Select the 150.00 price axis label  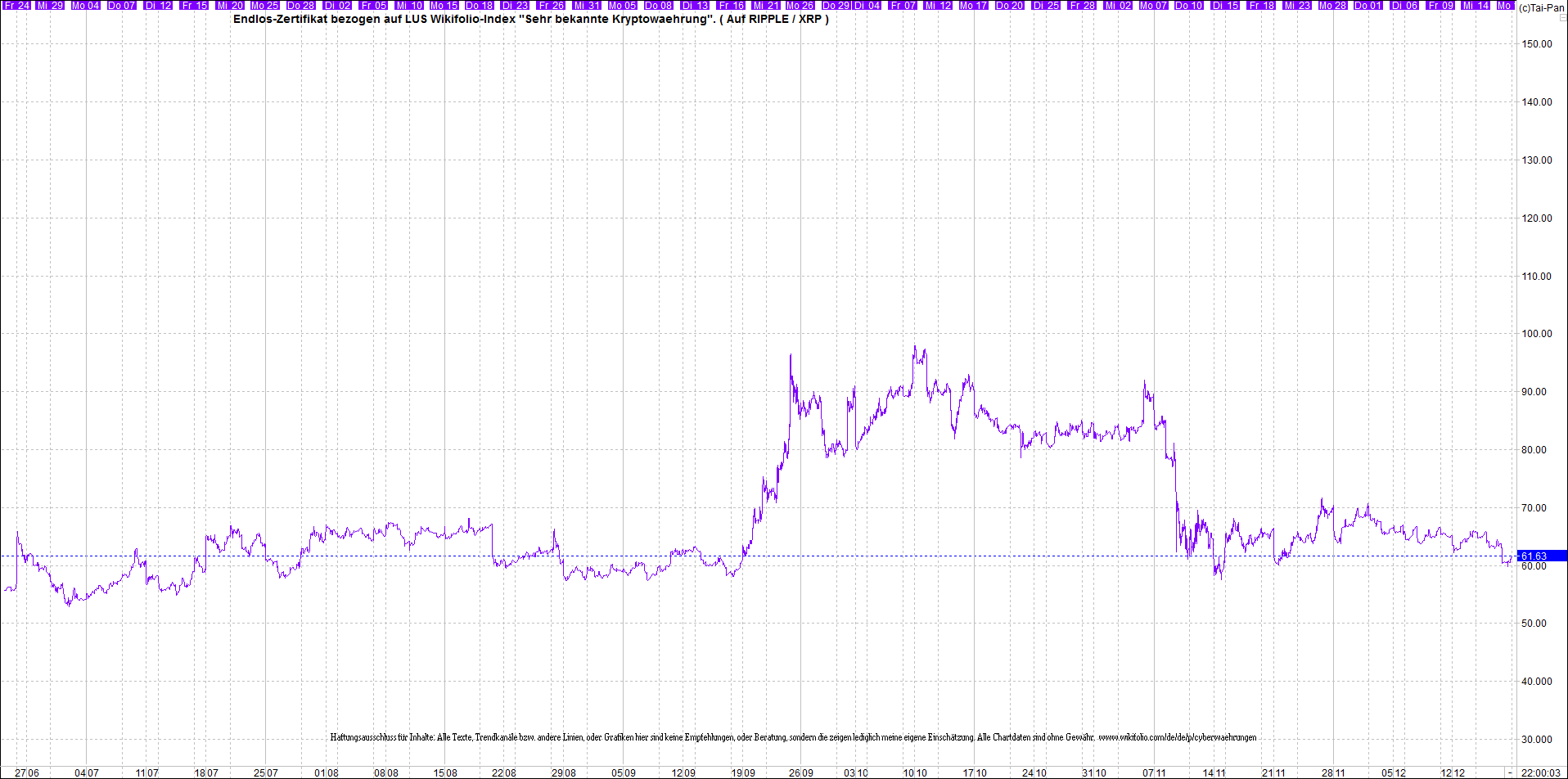tap(1536, 44)
